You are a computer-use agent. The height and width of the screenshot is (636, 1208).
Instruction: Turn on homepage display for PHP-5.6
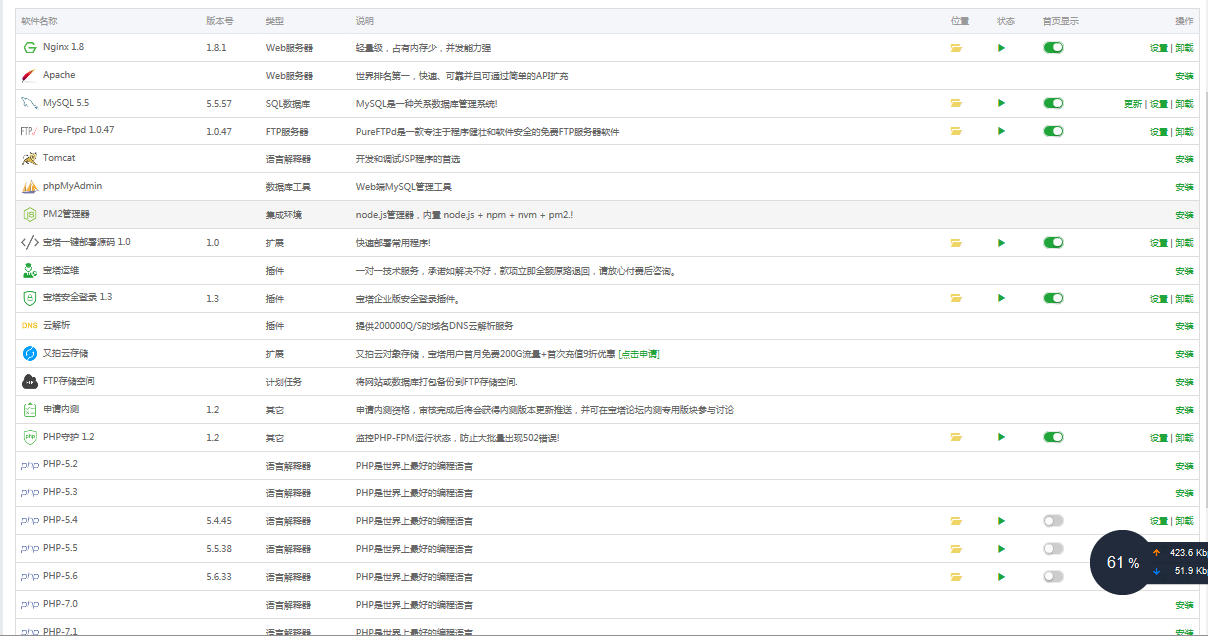coord(1053,576)
